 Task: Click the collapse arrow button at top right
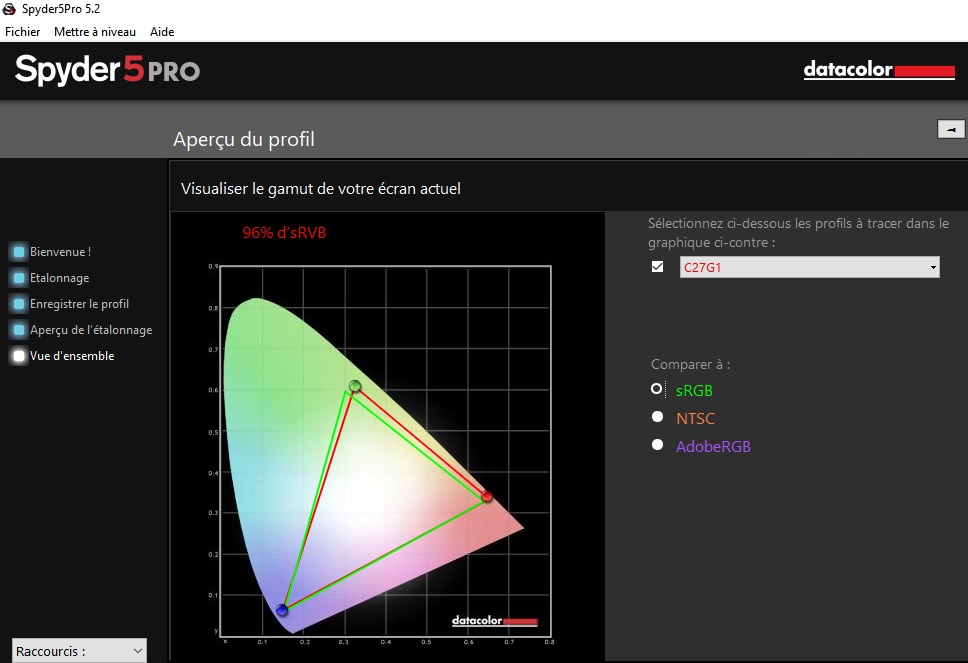pos(950,129)
